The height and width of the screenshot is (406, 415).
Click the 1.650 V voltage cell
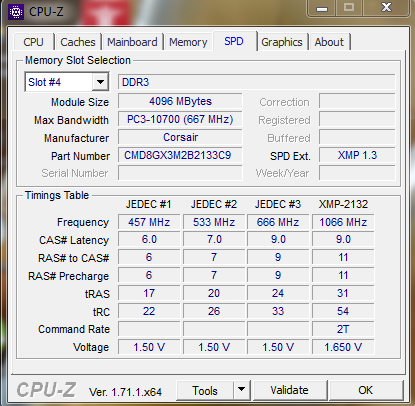tap(343, 347)
